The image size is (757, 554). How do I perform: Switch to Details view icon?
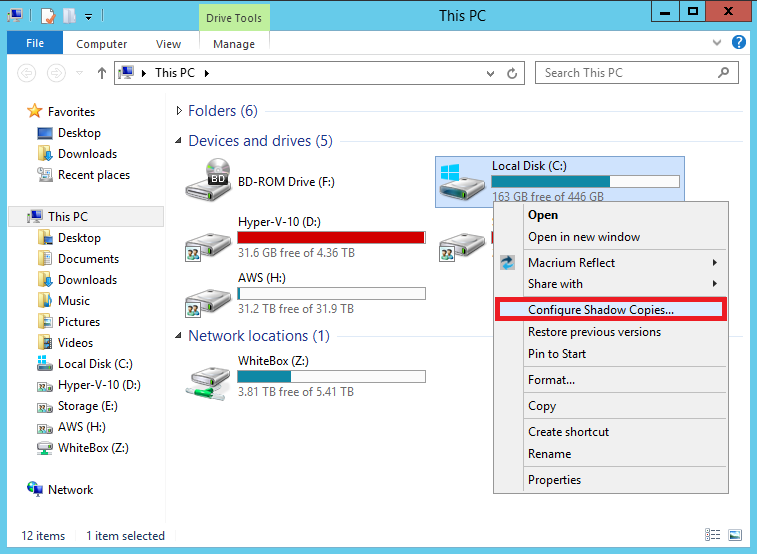pyautogui.click(x=713, y=535)
